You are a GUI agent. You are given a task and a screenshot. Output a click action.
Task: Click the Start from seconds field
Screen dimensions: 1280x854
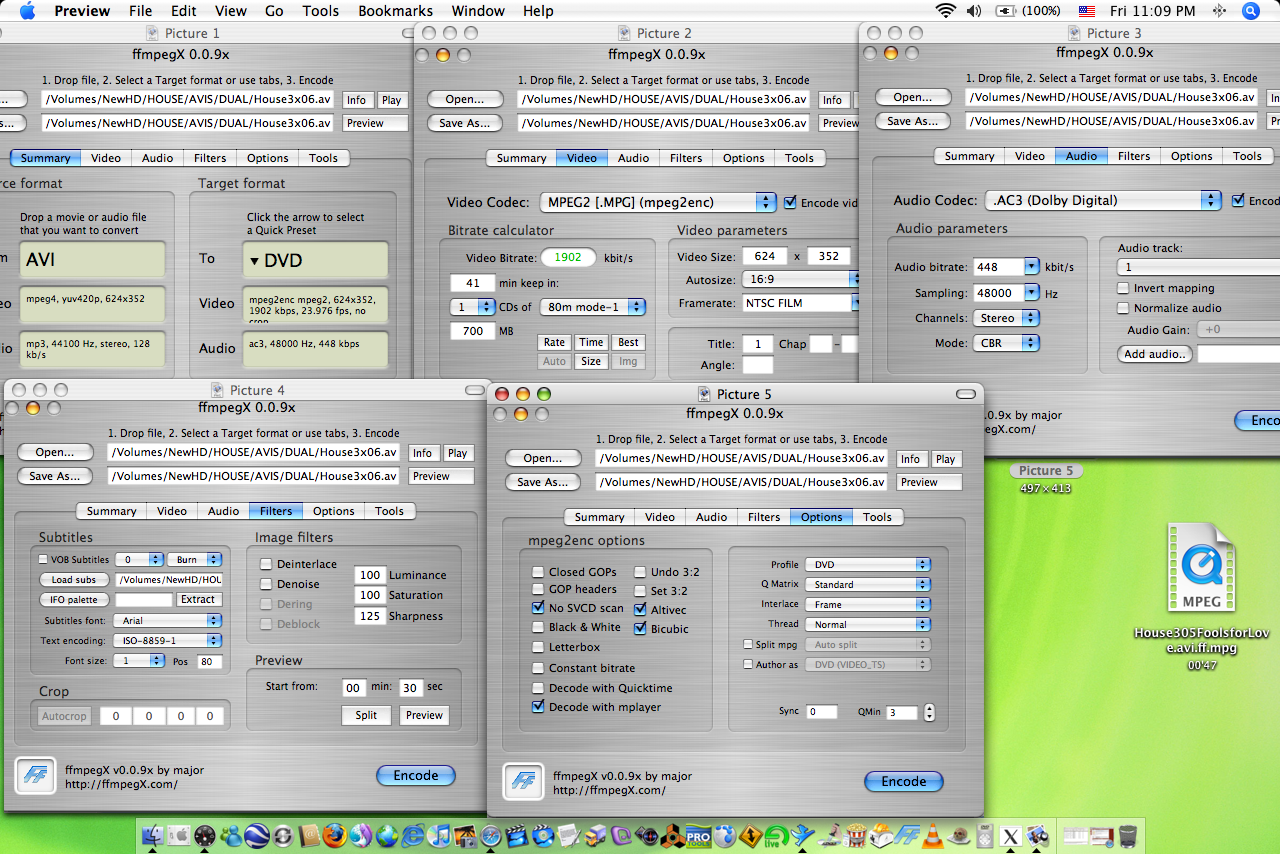click(410, 688)
